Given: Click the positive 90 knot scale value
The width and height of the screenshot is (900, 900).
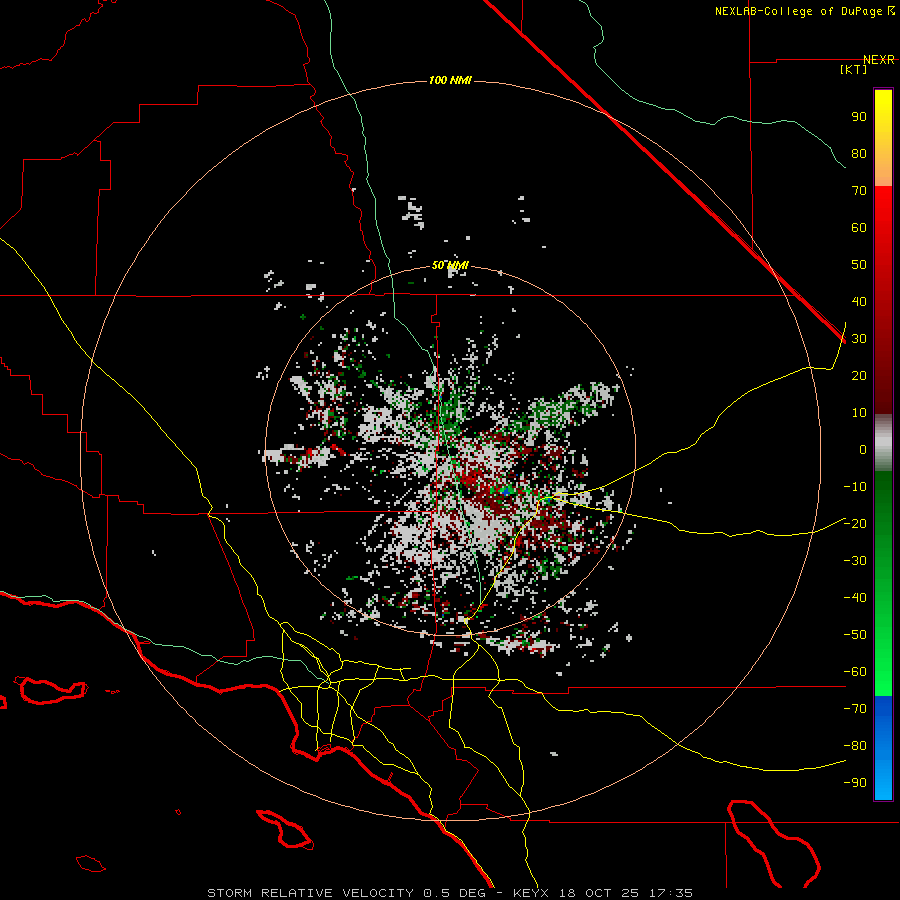Looking at the screenshot, I should 859,117.
